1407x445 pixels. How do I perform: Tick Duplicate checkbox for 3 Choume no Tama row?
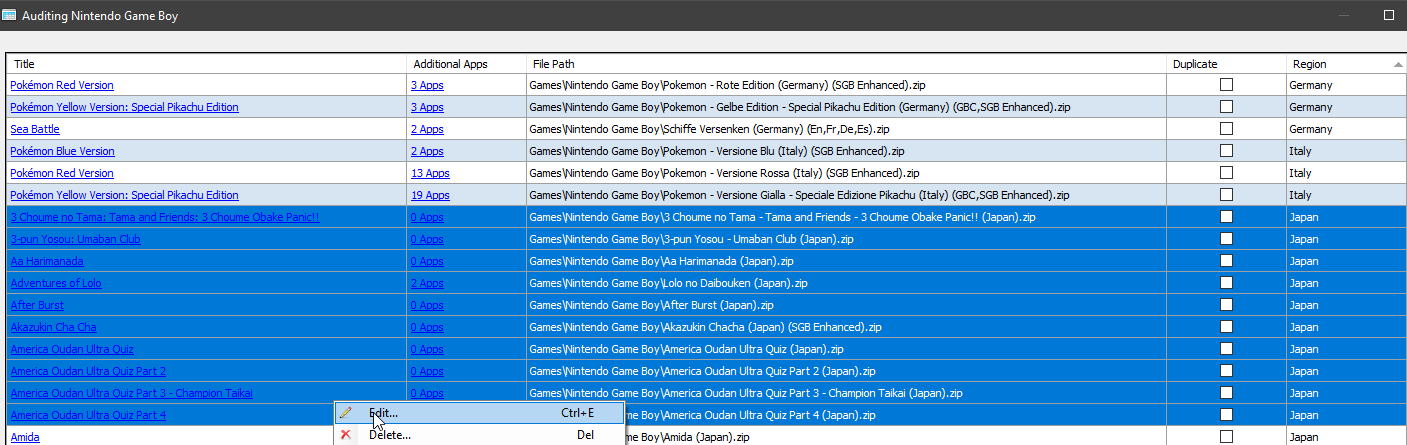coord(1226,217)
